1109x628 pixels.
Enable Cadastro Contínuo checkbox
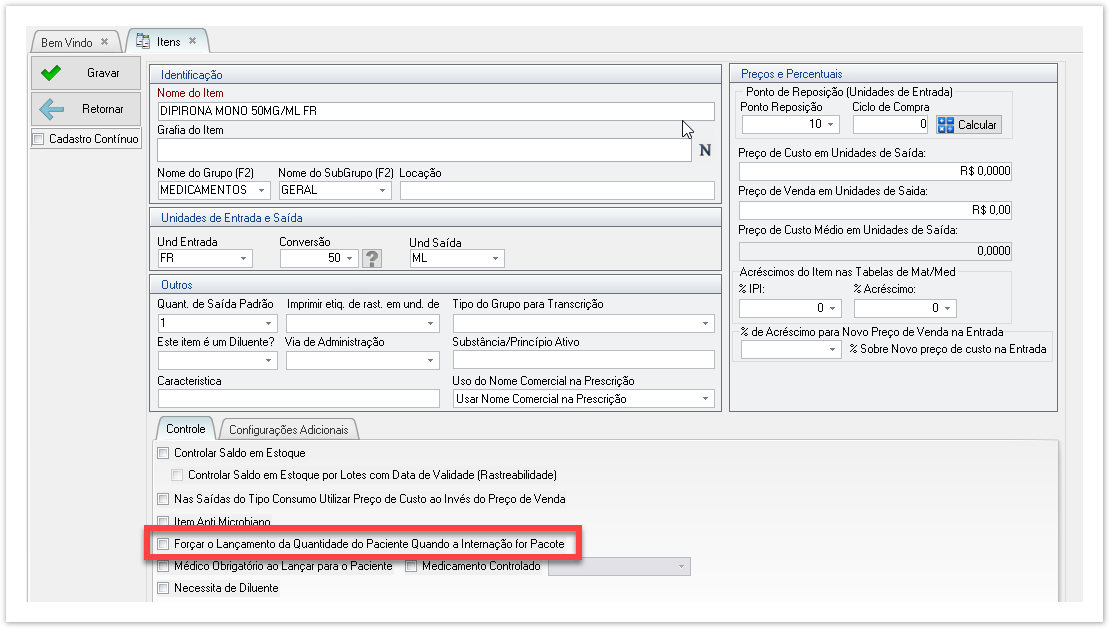click(39, 139)
